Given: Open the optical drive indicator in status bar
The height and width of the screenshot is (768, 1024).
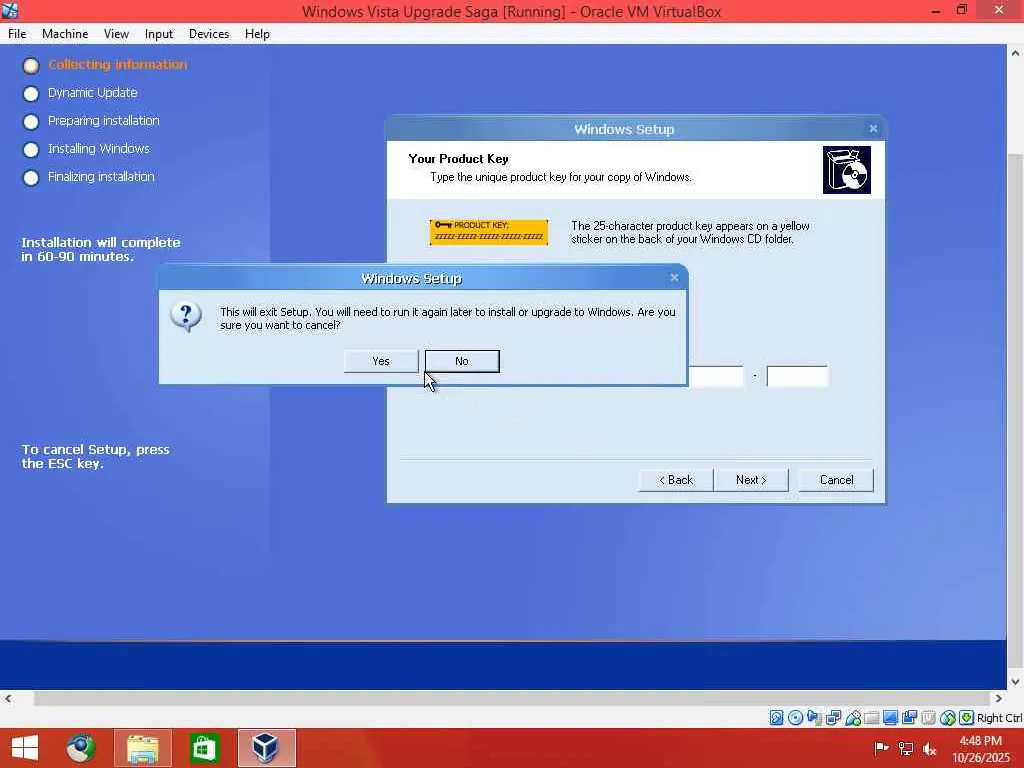Looking at the screenshot, I should [x=795, y=718].
